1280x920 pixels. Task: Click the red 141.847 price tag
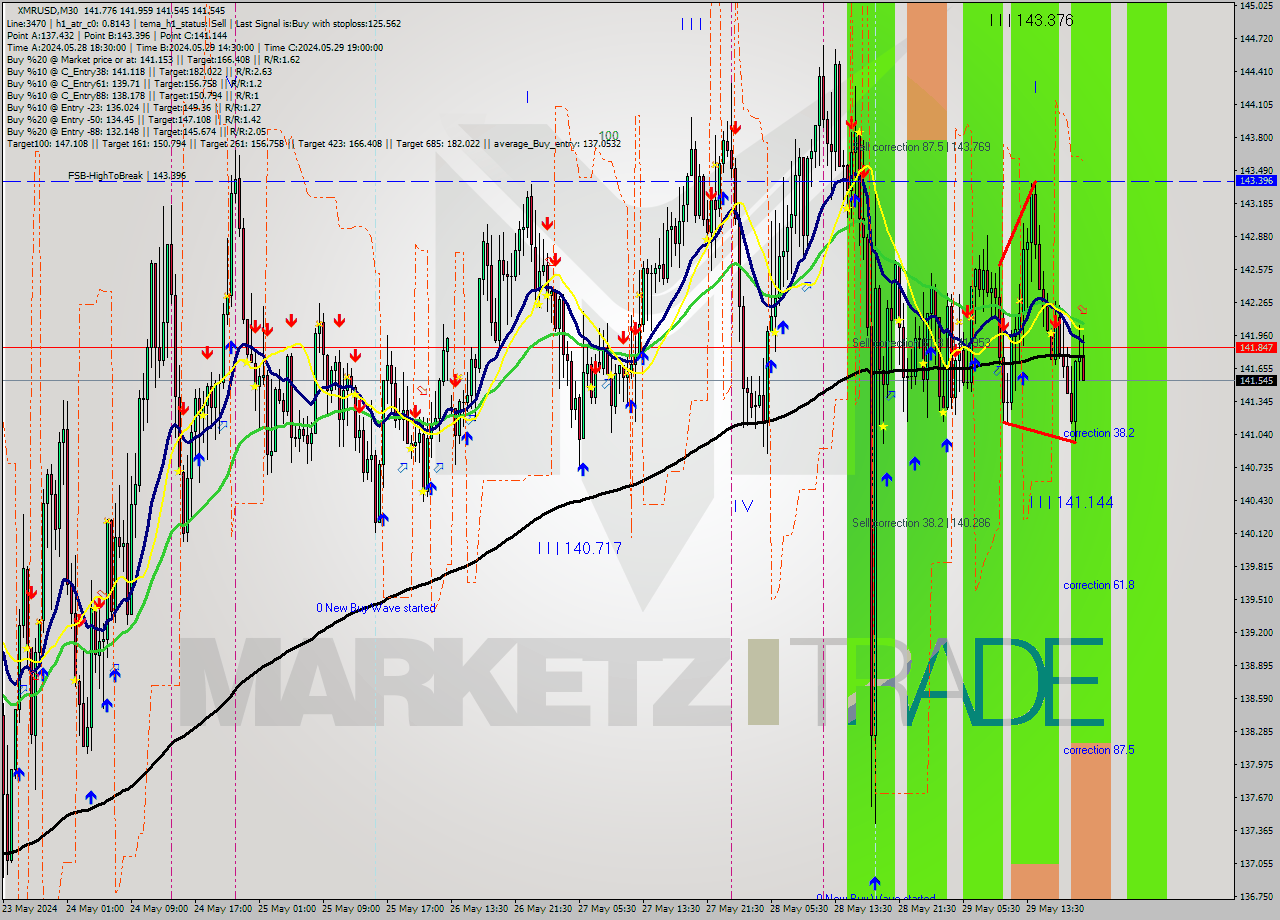1256,347
